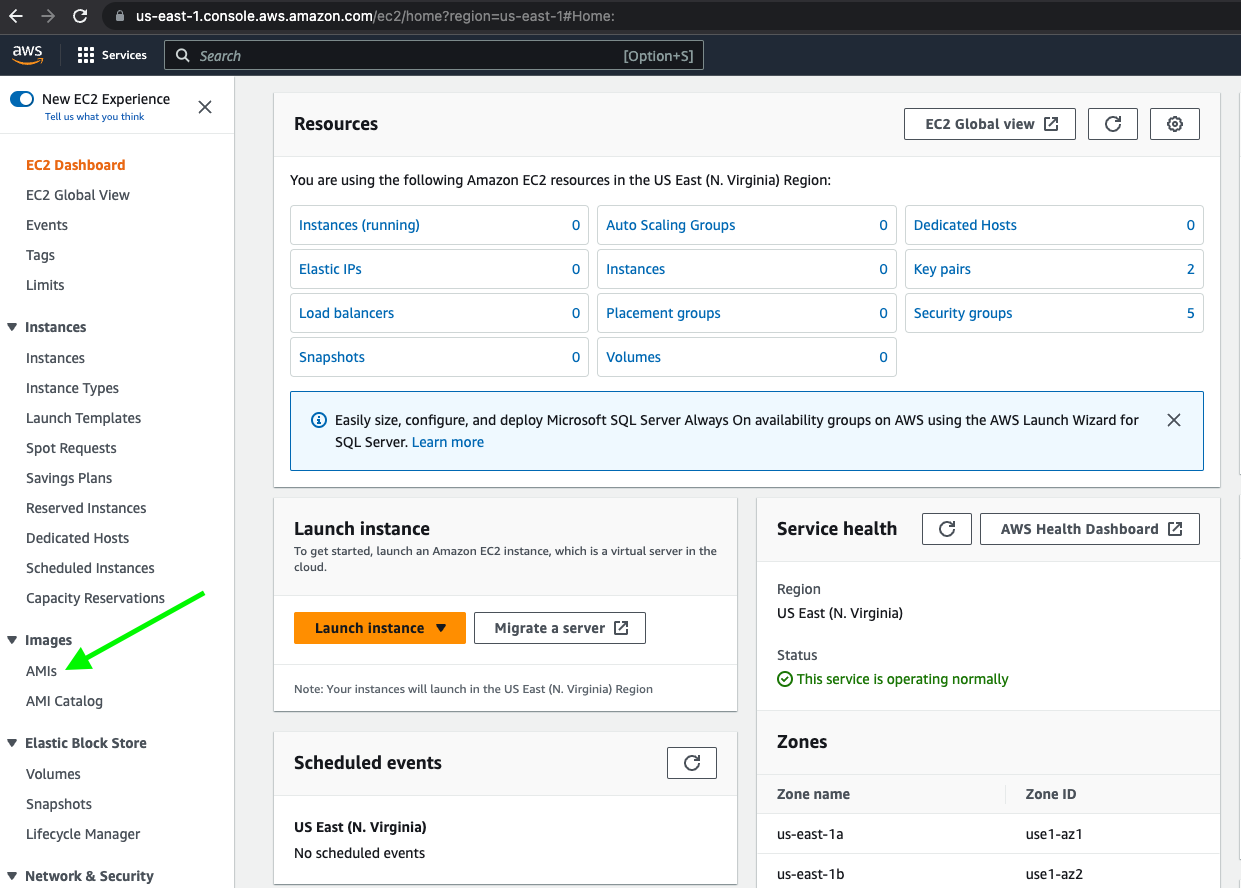
Task: Reload the page with browser refresh
Action: [x=80, y=16]
